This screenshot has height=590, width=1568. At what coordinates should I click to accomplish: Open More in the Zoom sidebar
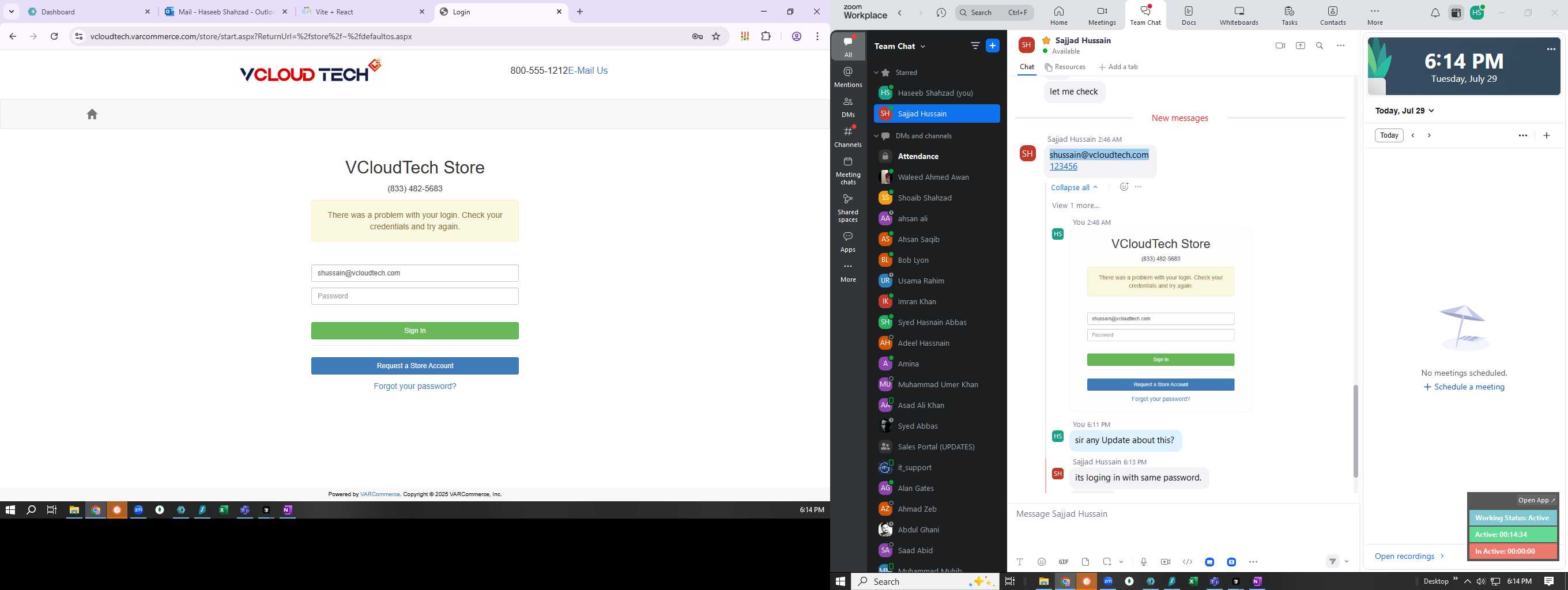(848, 273)
